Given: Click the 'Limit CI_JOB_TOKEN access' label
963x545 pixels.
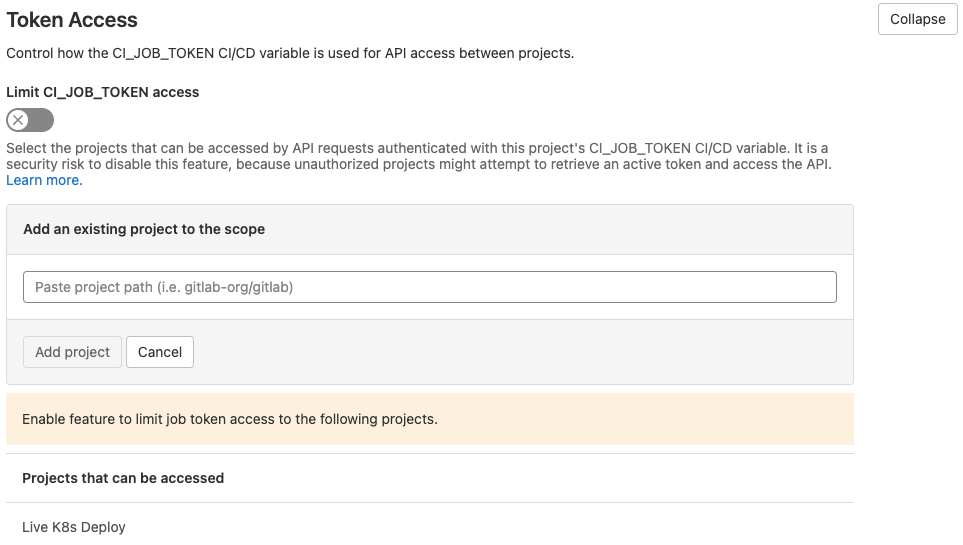Looking at the screenshot, I should (x=103, y=92).
